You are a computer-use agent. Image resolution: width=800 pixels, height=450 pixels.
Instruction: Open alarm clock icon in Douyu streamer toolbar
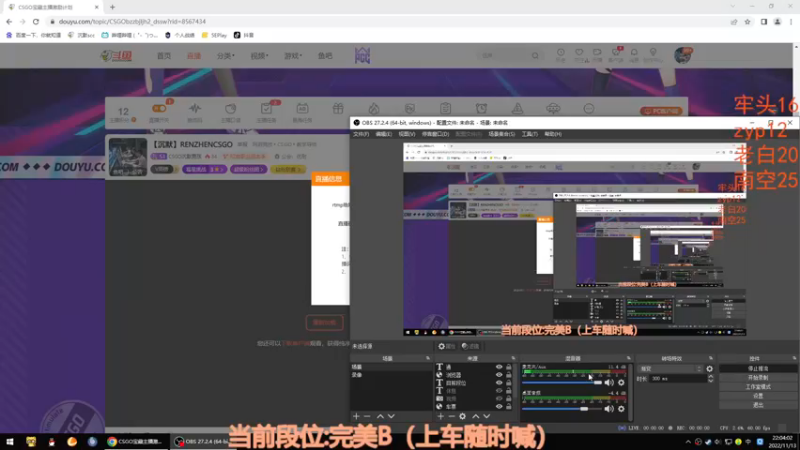pyautogui.click(x=481, y=109)
